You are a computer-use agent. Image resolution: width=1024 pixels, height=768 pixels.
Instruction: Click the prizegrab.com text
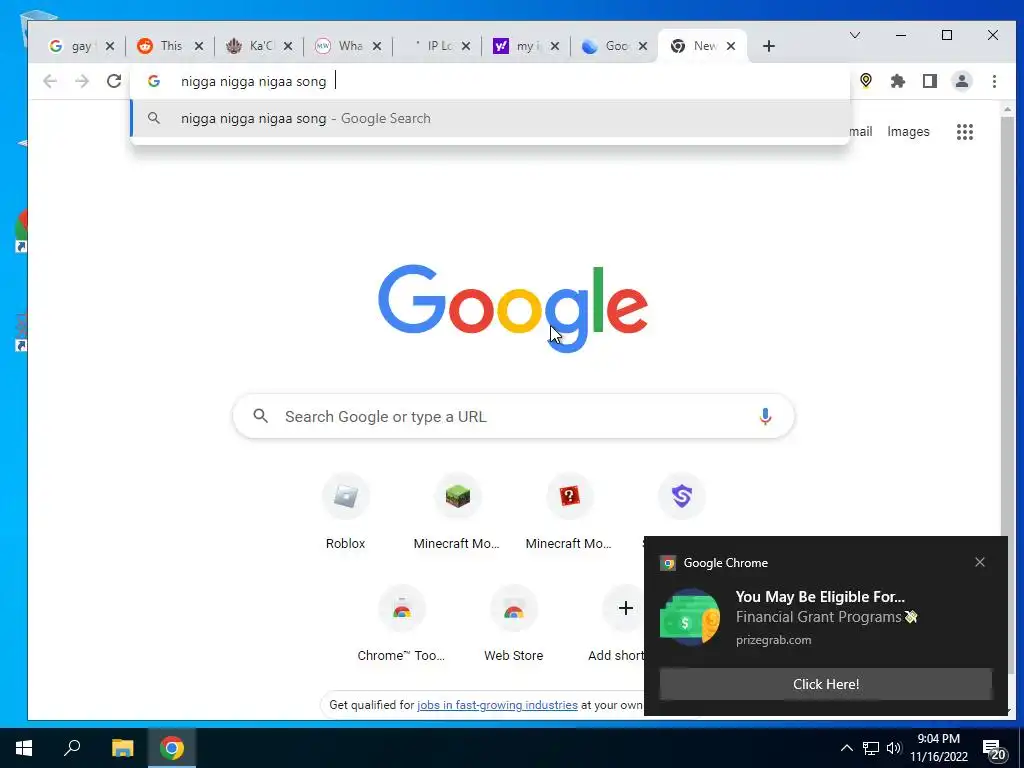coord(773,640)
